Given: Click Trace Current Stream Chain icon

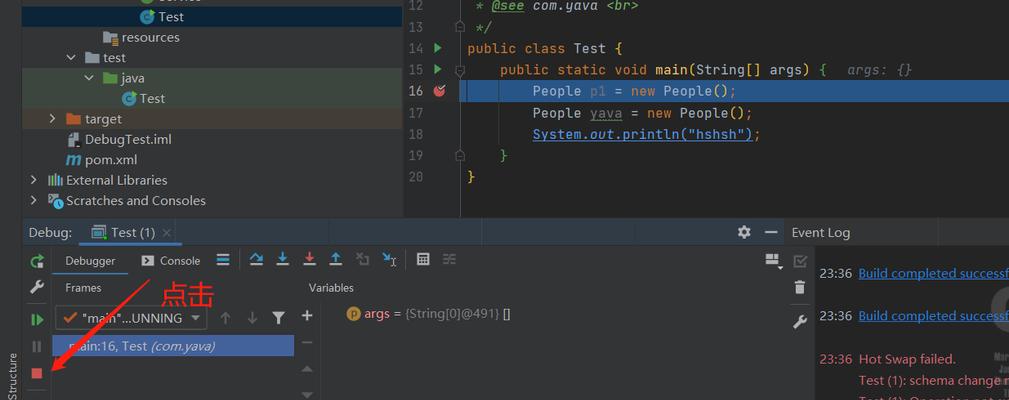Looking at the screenshot, I should pos(449,259).
